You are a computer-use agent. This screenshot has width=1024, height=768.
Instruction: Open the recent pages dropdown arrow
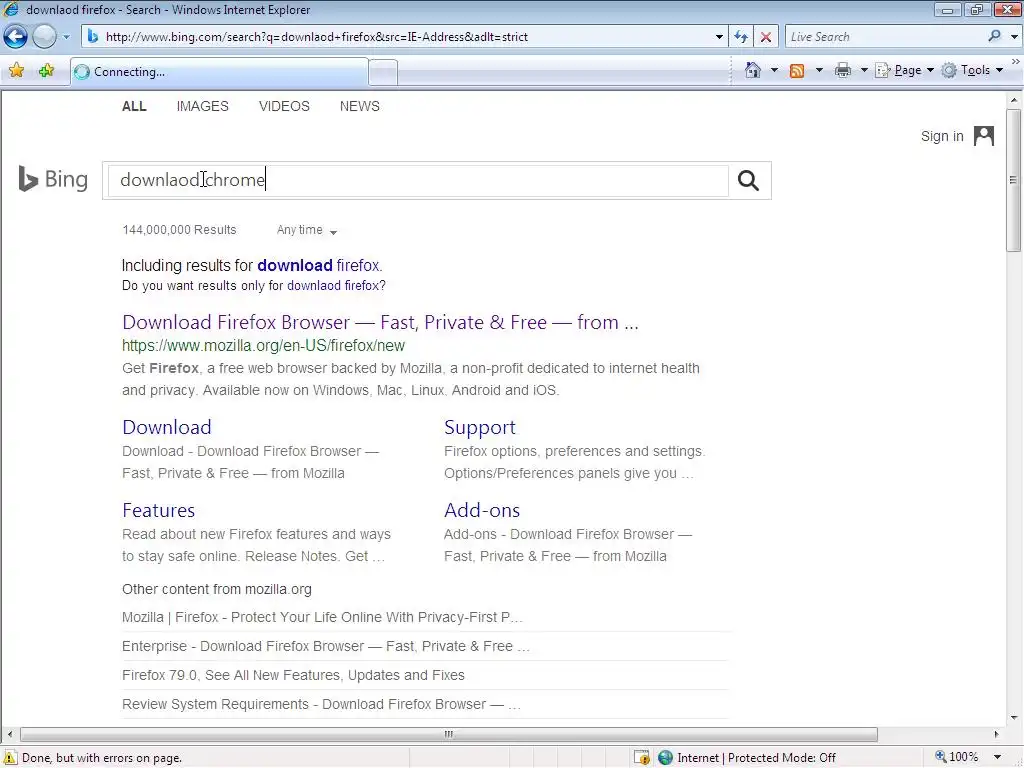coord(66,37)
